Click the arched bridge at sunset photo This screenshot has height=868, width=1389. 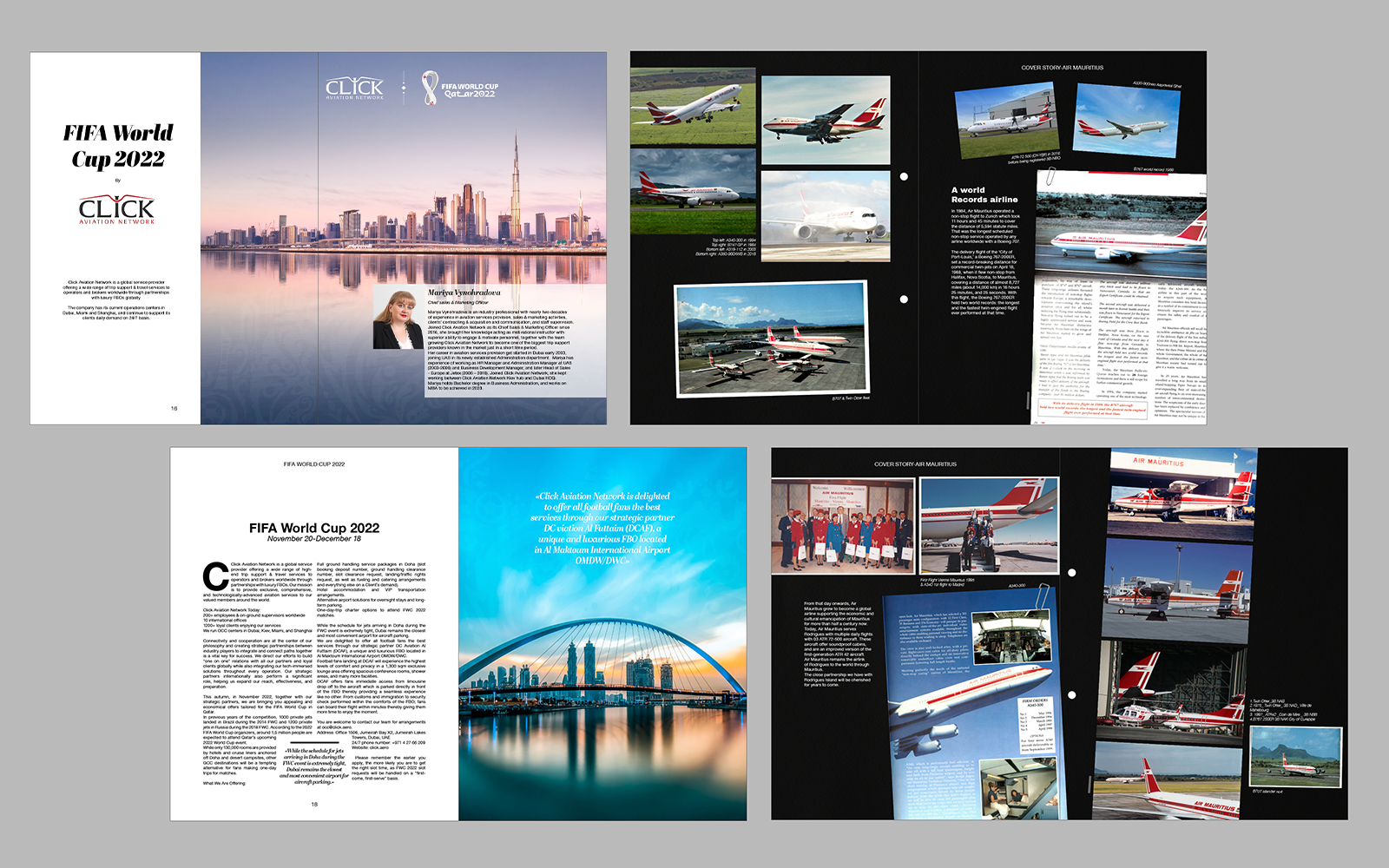pos(602,634)
